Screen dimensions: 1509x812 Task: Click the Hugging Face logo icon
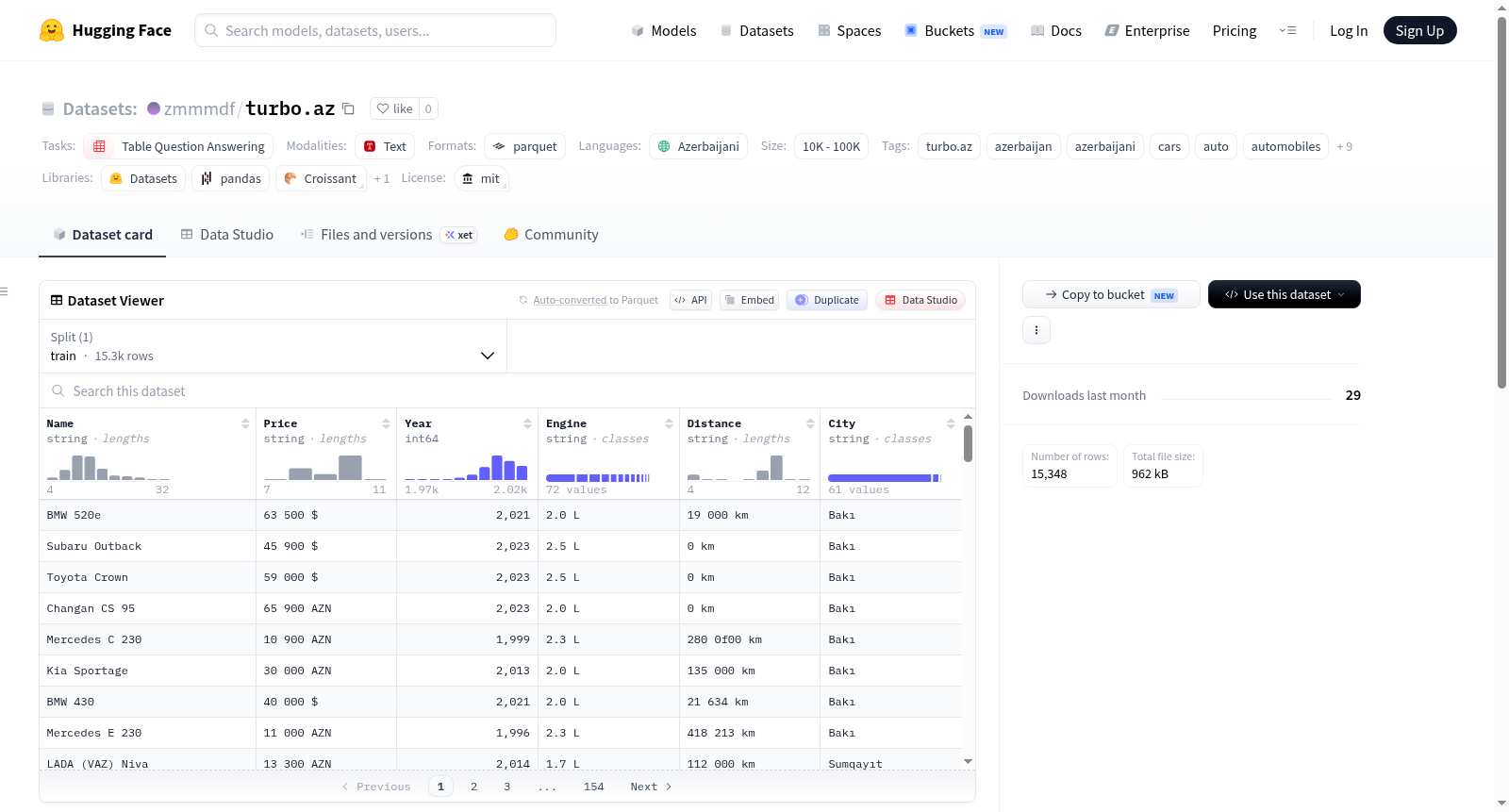point(52,30)
